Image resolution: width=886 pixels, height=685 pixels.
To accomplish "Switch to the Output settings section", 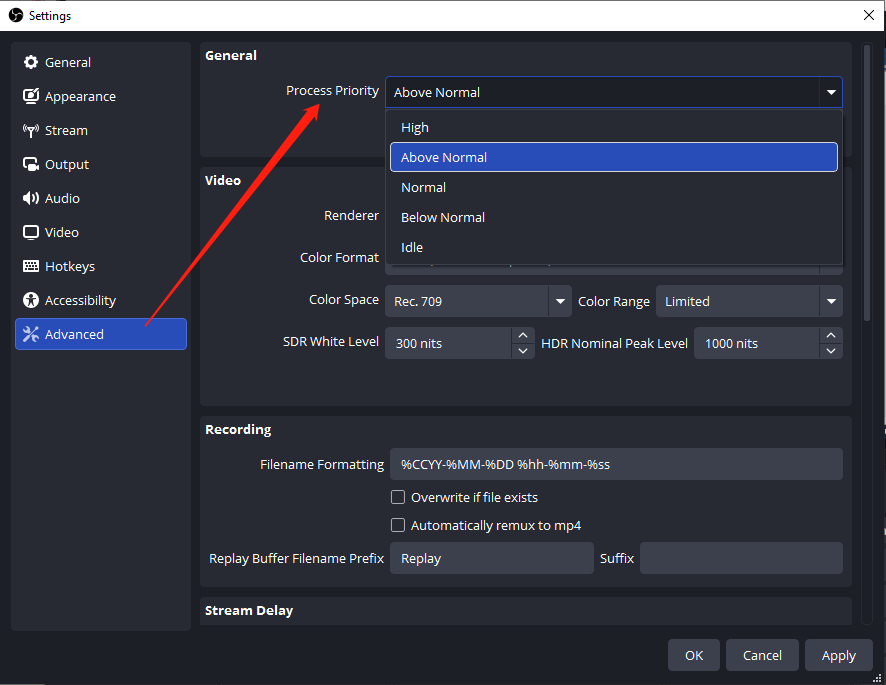I will (65, 164).
